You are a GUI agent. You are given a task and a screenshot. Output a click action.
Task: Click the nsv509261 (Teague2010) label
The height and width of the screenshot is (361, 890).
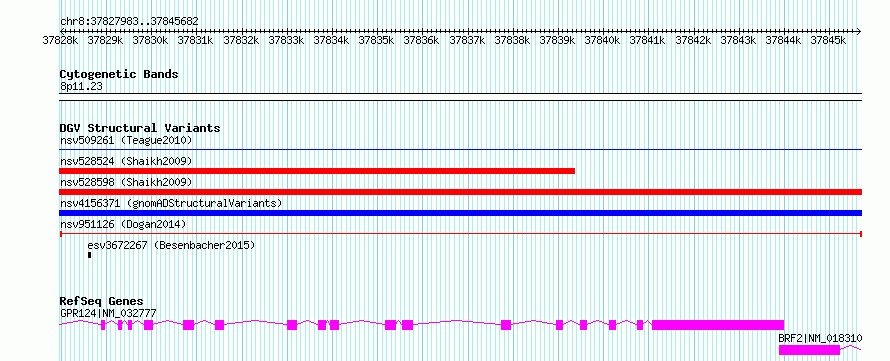pos(126,140)
